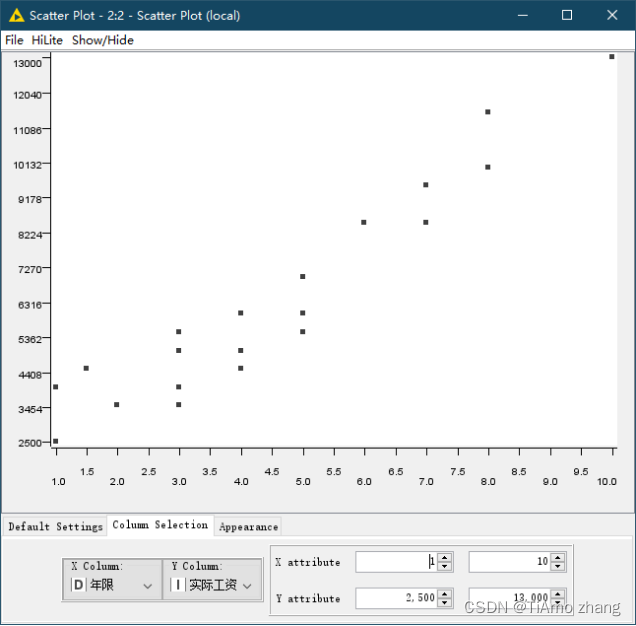Viewport: 636px width, 626px height.
Task: Click the X attribute minimum input field
Action: coord(396,562)
